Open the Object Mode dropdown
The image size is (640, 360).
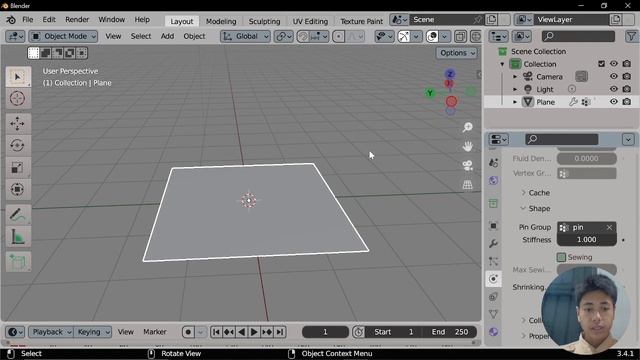click(x=63, y=36)
